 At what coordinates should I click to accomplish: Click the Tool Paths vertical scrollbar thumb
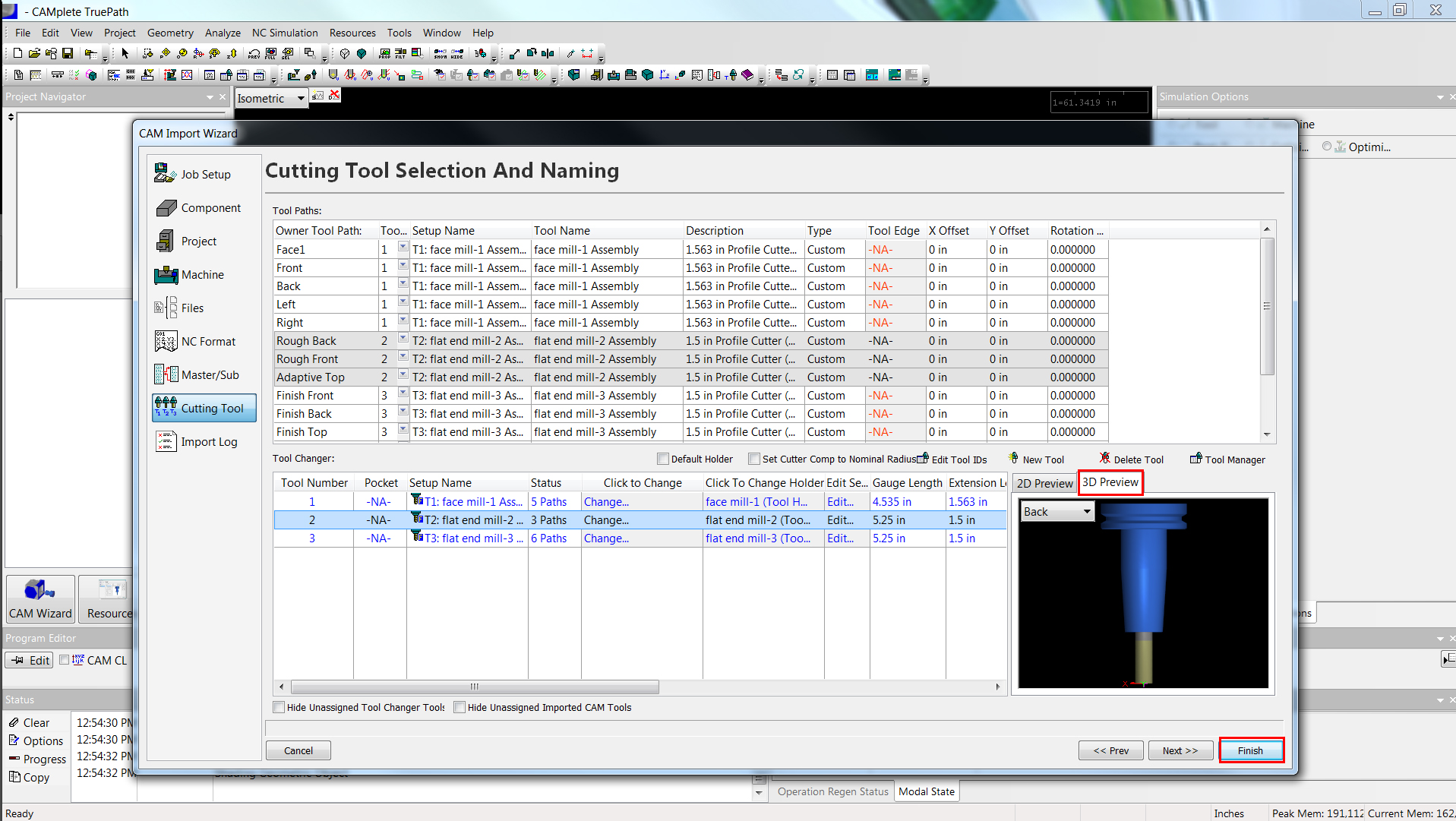click(x=1267, y=306)
